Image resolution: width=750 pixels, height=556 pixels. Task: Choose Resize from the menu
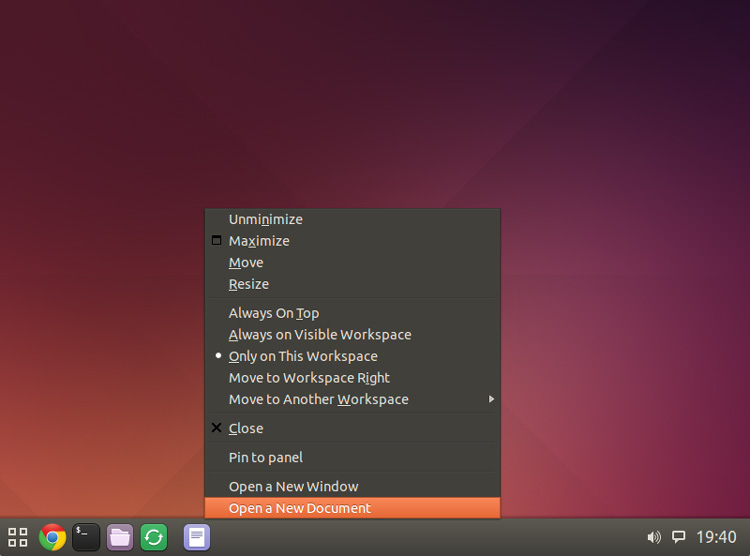coord(249,284)
